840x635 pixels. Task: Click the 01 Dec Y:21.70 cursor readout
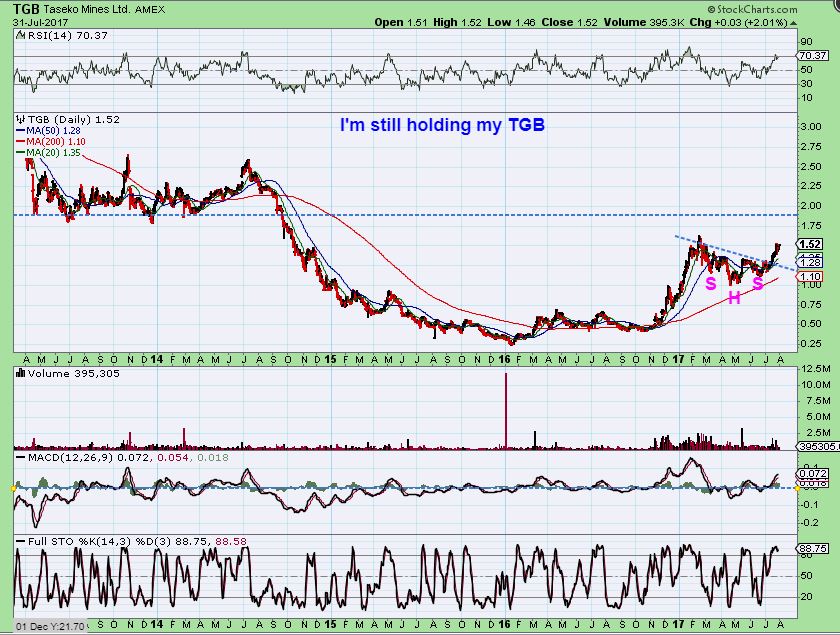50,626
